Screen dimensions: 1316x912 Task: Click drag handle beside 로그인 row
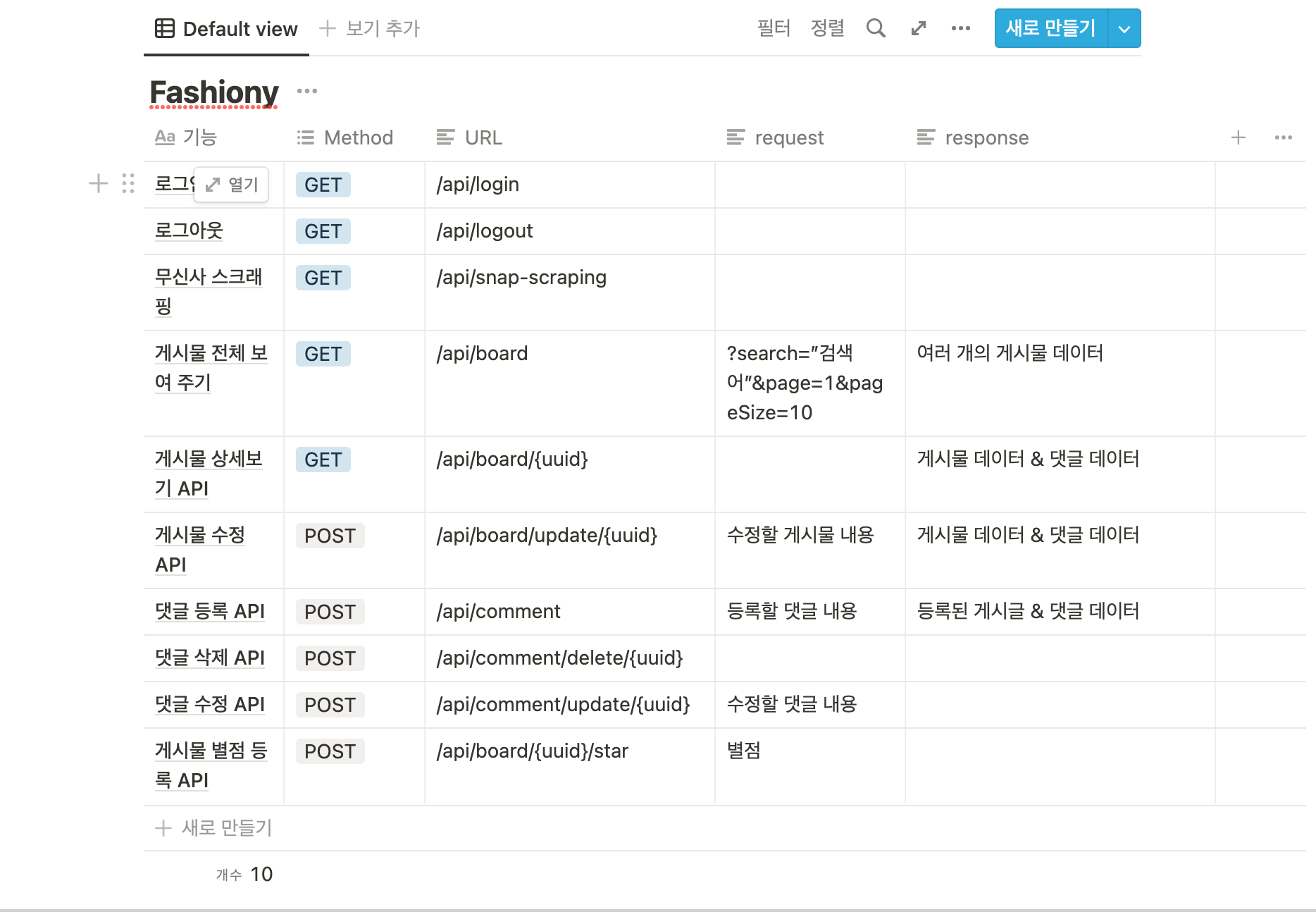coord(128,184)
